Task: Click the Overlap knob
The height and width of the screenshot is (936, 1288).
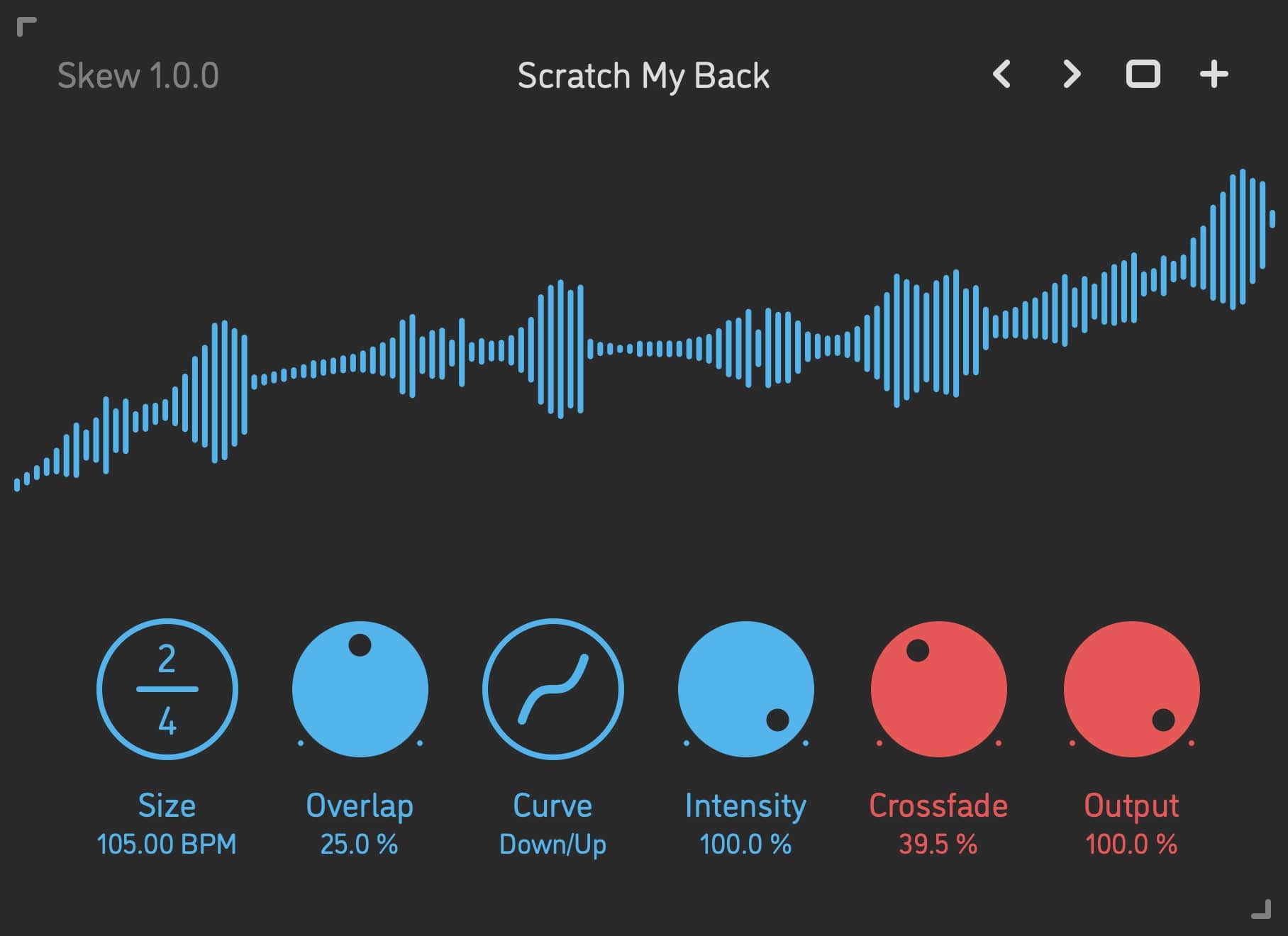Action: click(x=360, y=688)
